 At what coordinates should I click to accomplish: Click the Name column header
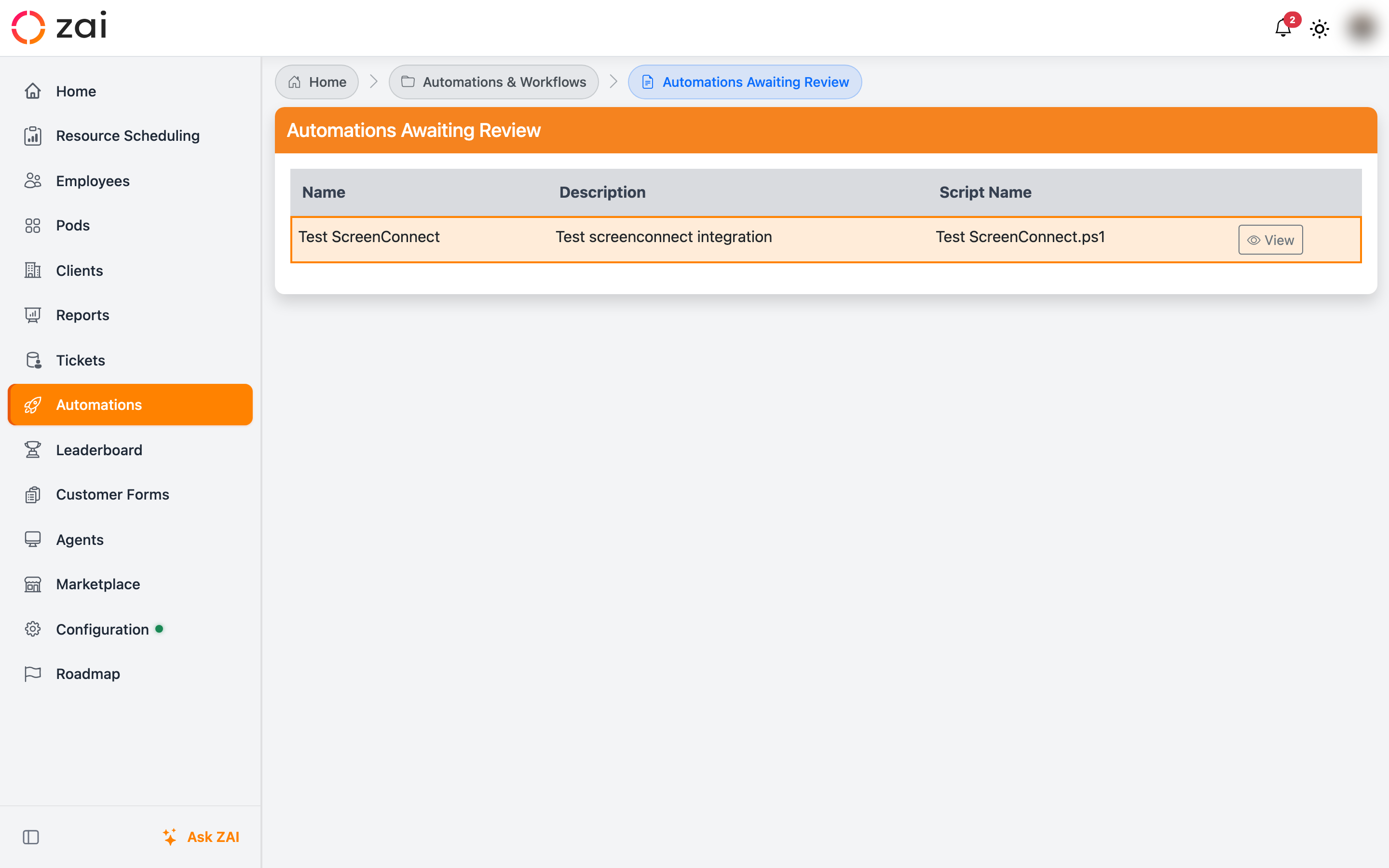[x=324, y=192]
